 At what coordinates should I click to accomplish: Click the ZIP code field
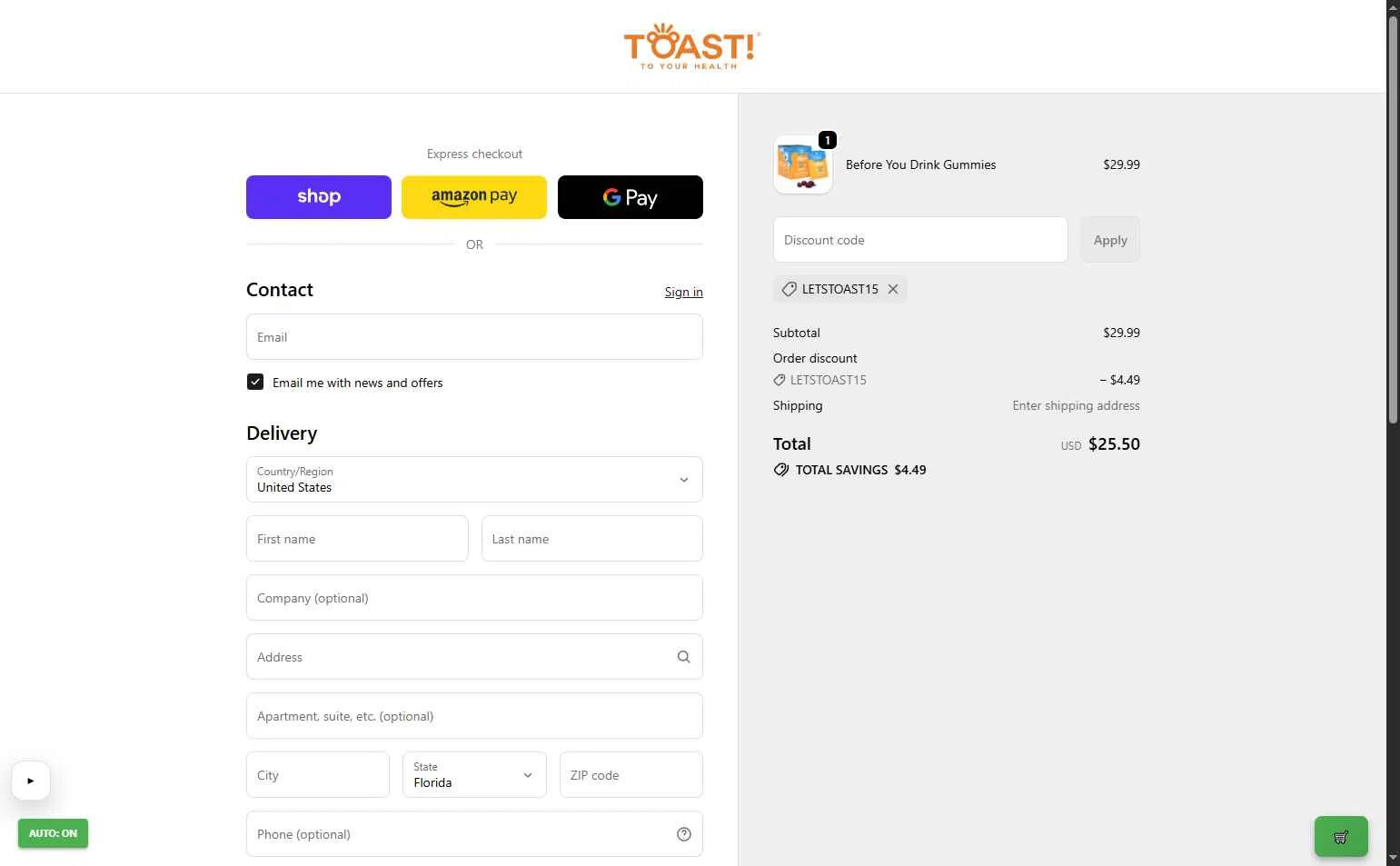[631, 775]
